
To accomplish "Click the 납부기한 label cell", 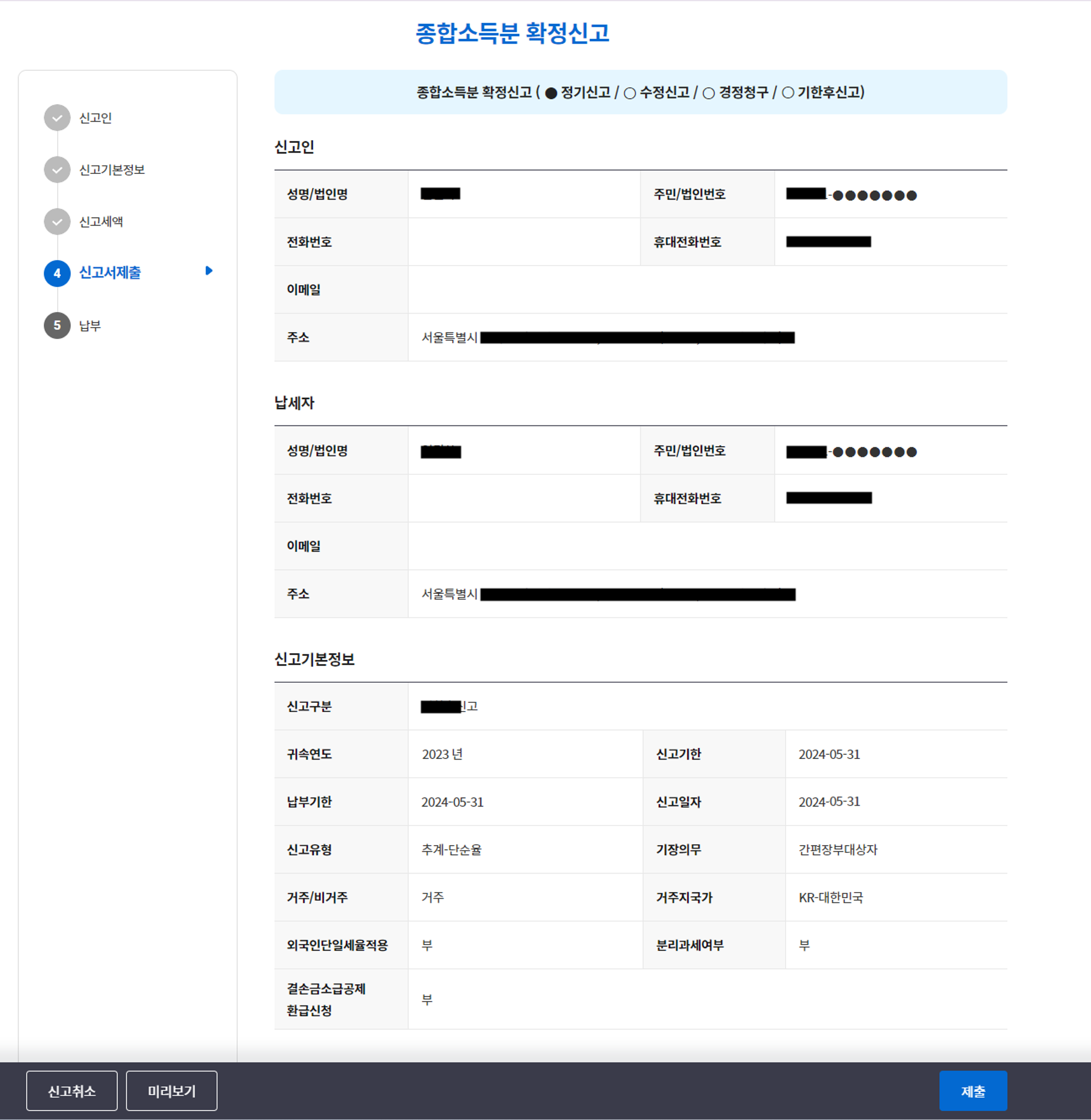I will coord(341,802).
